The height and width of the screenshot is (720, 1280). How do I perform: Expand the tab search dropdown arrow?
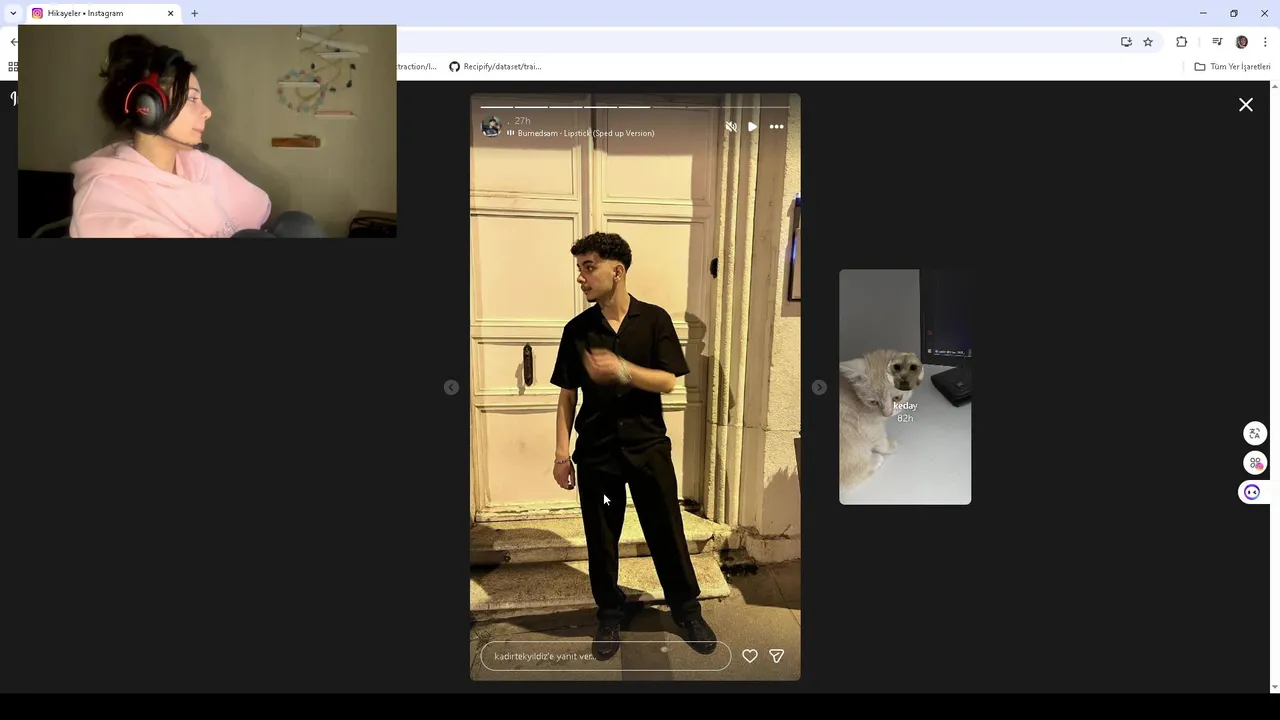click(x=13, y=13)
